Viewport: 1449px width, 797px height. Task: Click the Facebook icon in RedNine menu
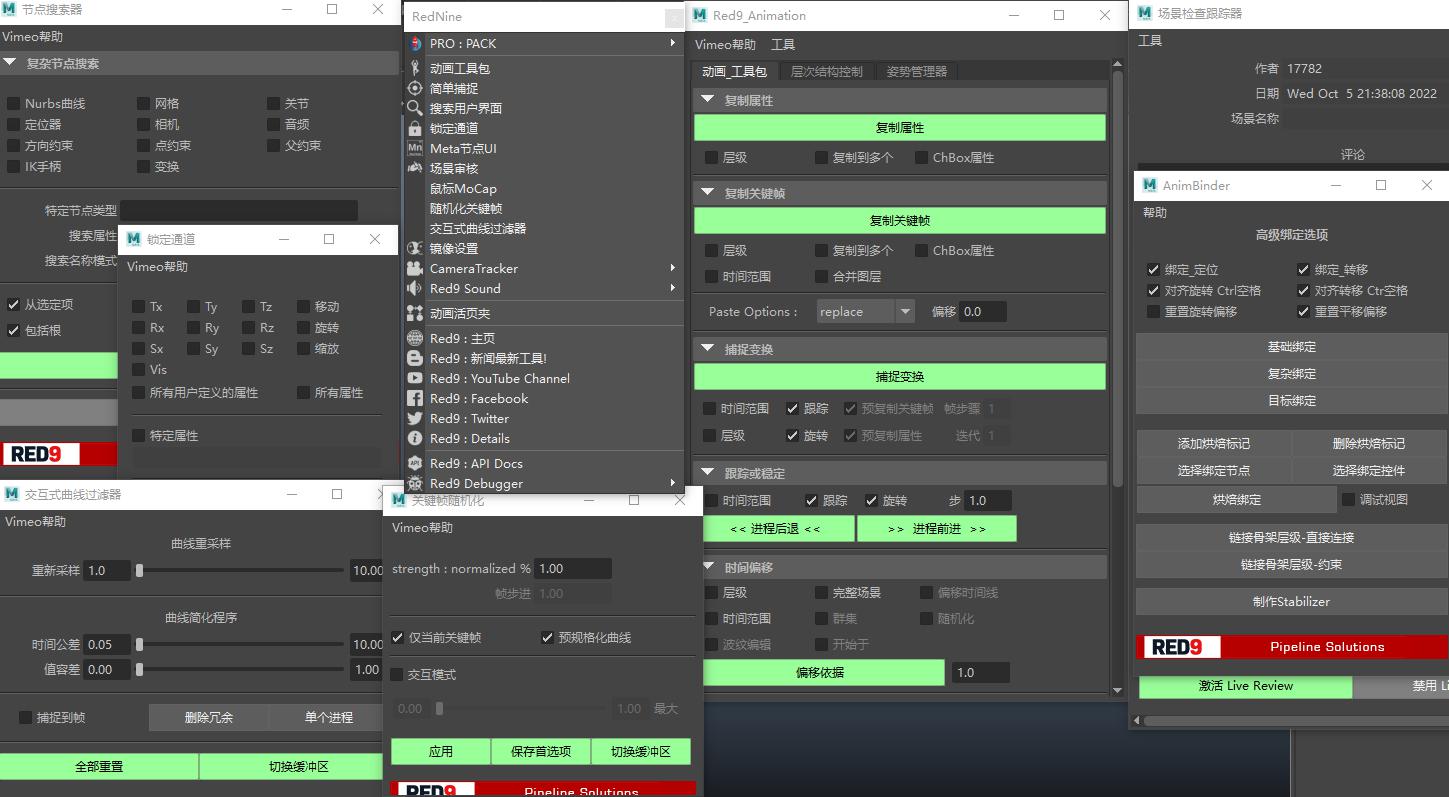coord(415,399)
